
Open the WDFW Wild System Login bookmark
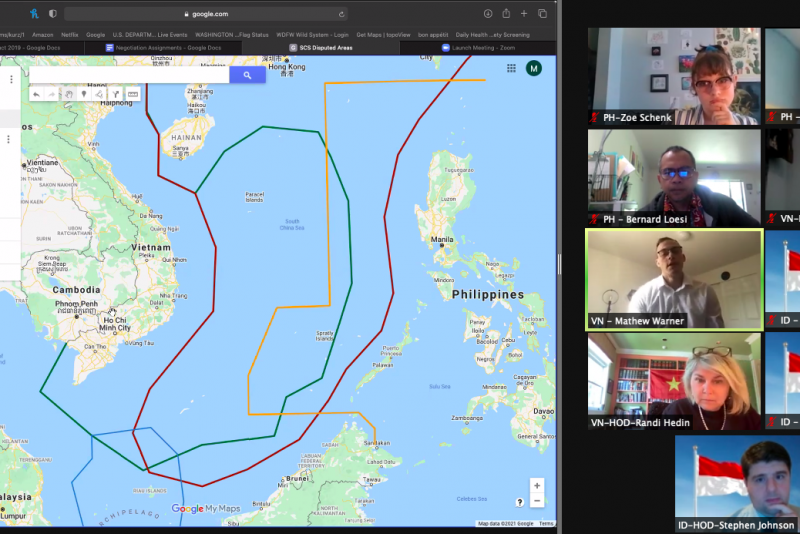[x=312, y=35]
